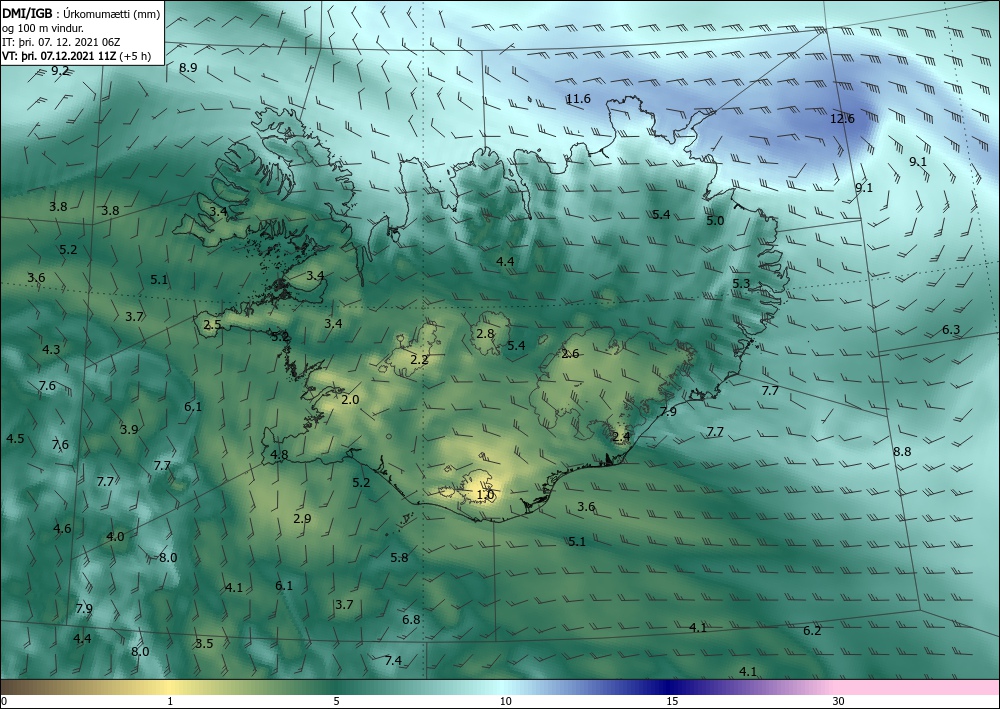Select the 'VT: þri. 07.12.2021 11Z (+5 h)' line

[77, 56]
